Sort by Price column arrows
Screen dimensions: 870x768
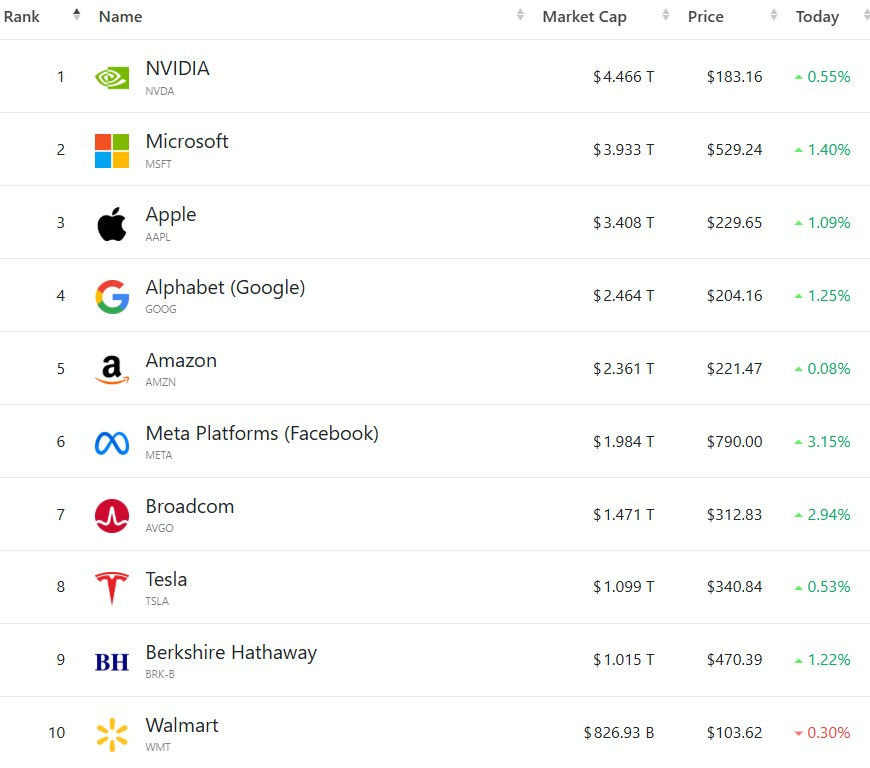773,15
